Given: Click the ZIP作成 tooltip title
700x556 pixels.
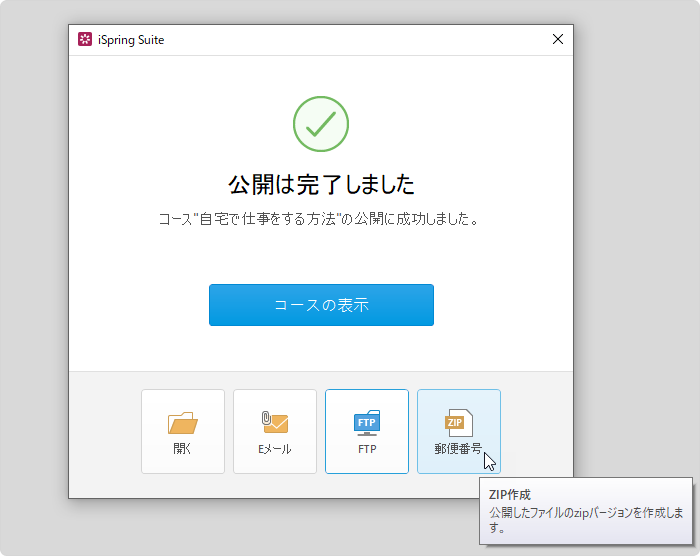Looking at the screenshot, I should 510,495.
